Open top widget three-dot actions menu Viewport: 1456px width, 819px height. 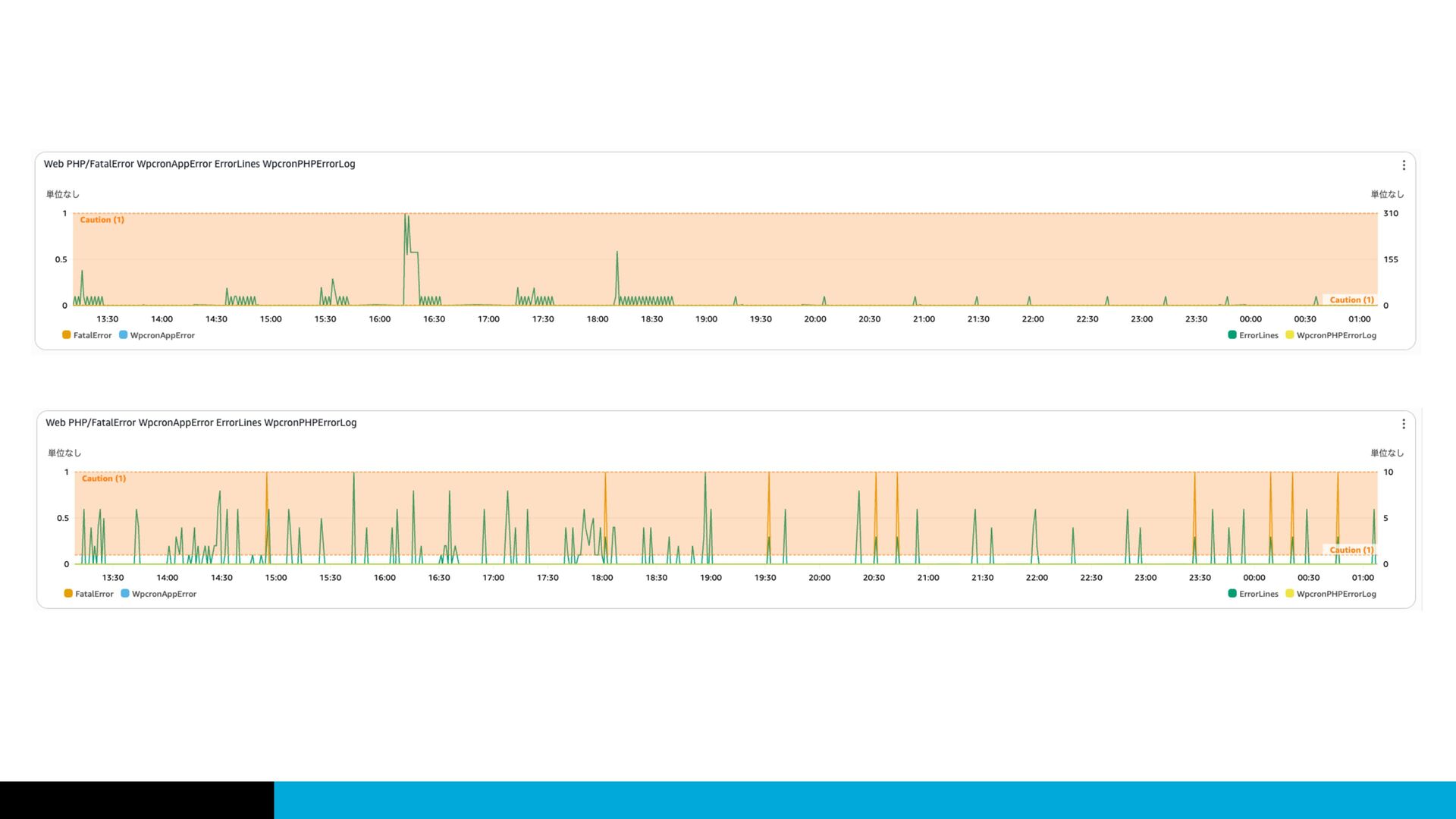tap(1404, 165)
